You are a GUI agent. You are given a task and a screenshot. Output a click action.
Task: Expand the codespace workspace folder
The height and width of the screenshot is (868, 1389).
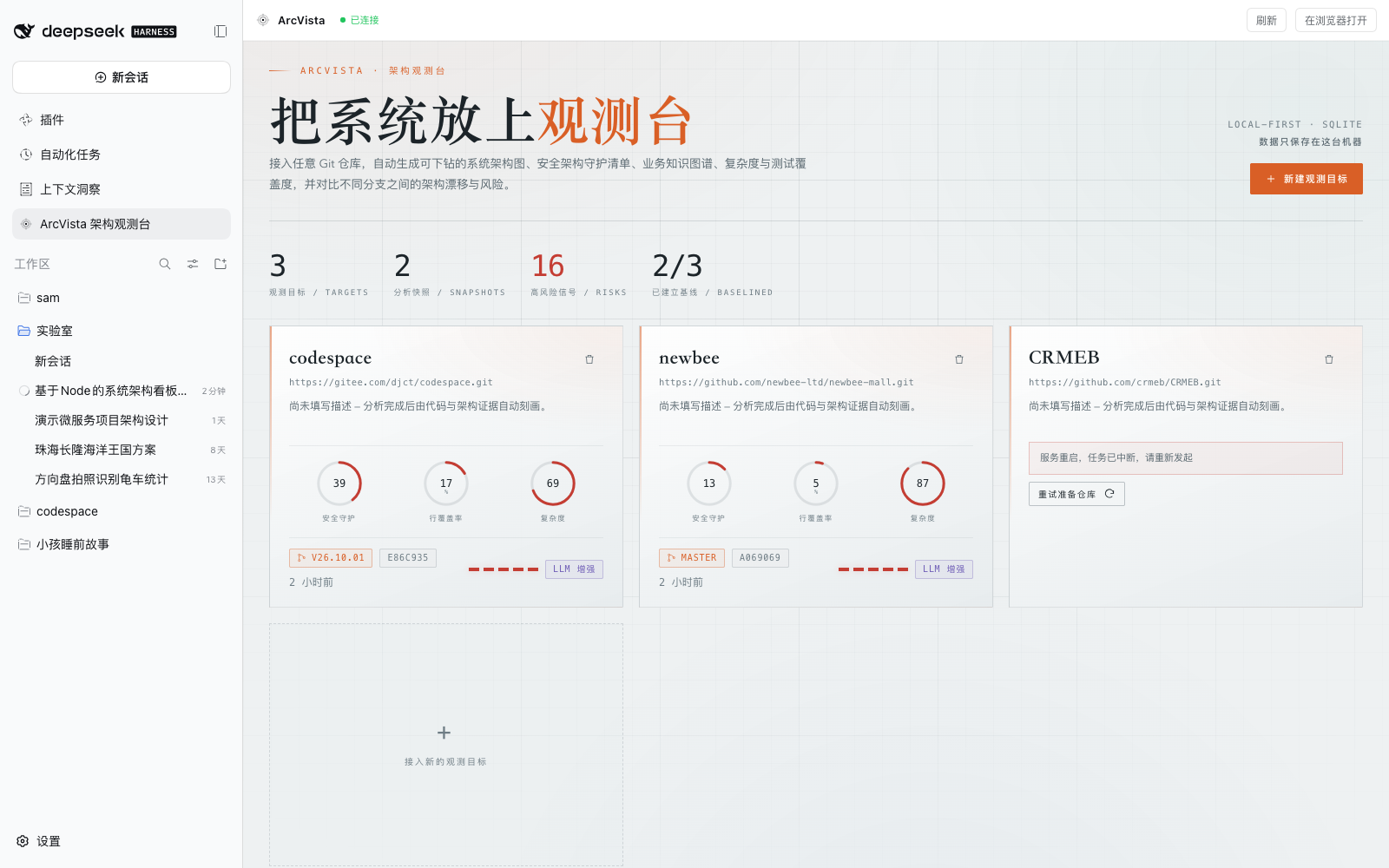[x=122, y=511]
